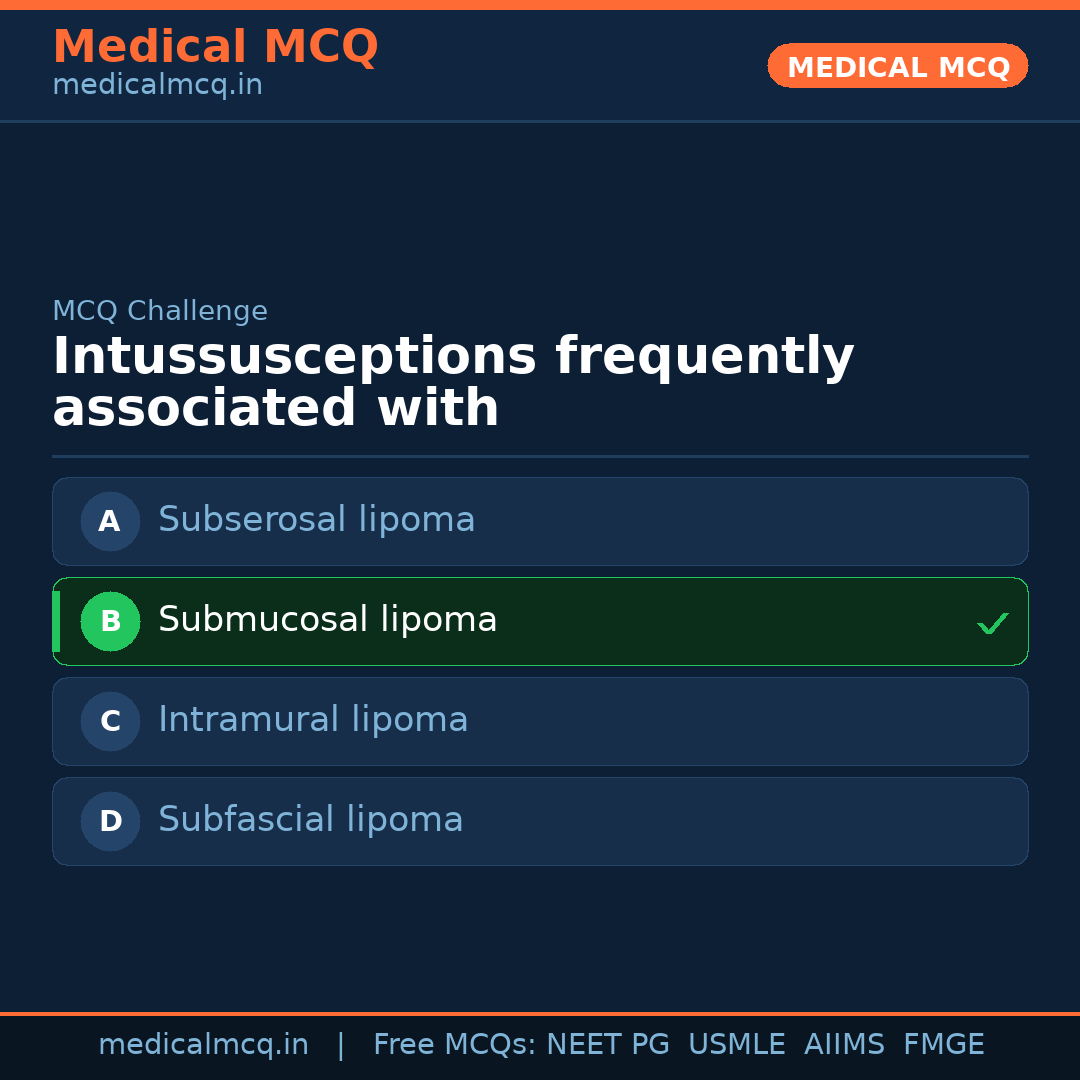Click the C letter circle icon
Image resolution: width=1080 pixels, height=1080 pixels.
coord(110,721)
